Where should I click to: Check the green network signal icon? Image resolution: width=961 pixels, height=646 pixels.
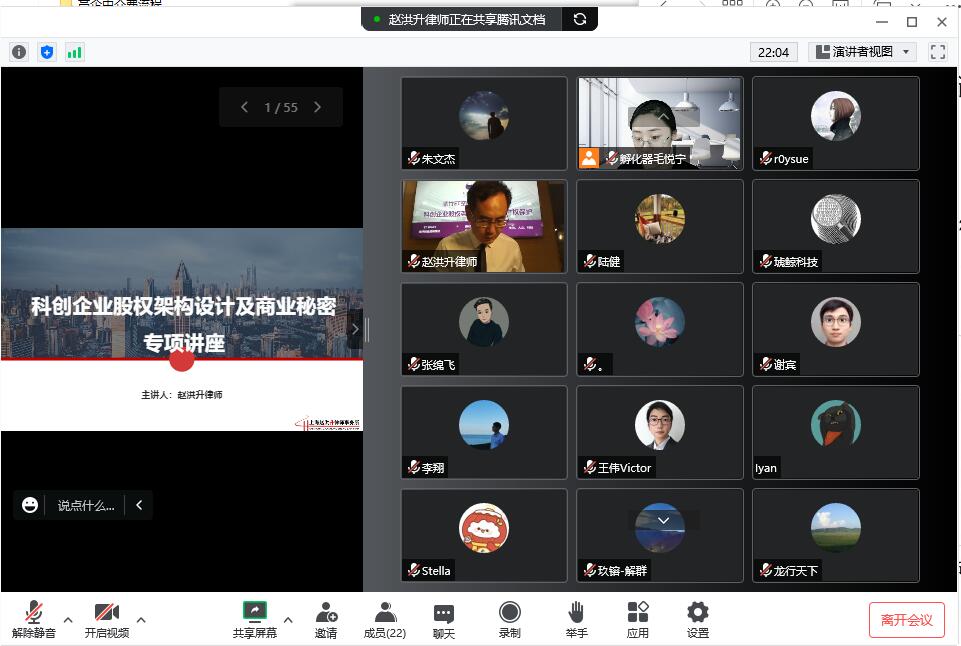(x=74, y=52)
